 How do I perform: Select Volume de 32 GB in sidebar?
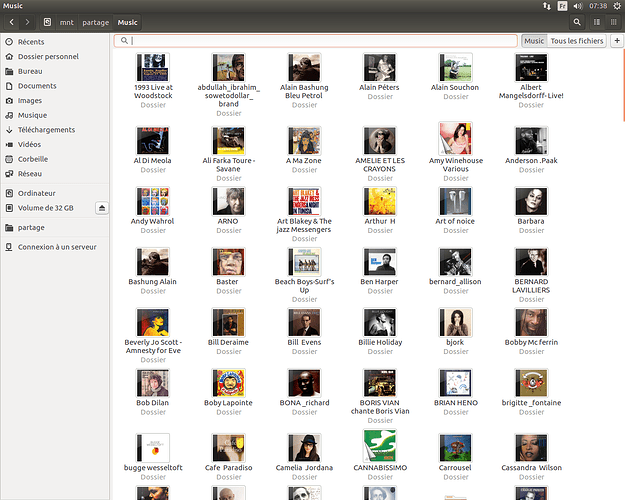[46, 208]
